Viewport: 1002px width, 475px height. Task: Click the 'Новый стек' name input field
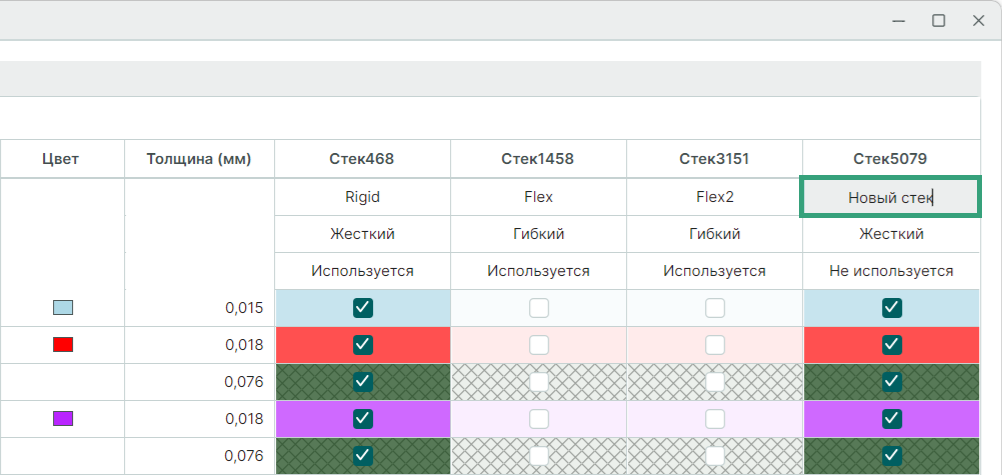[x=890, y=197]
